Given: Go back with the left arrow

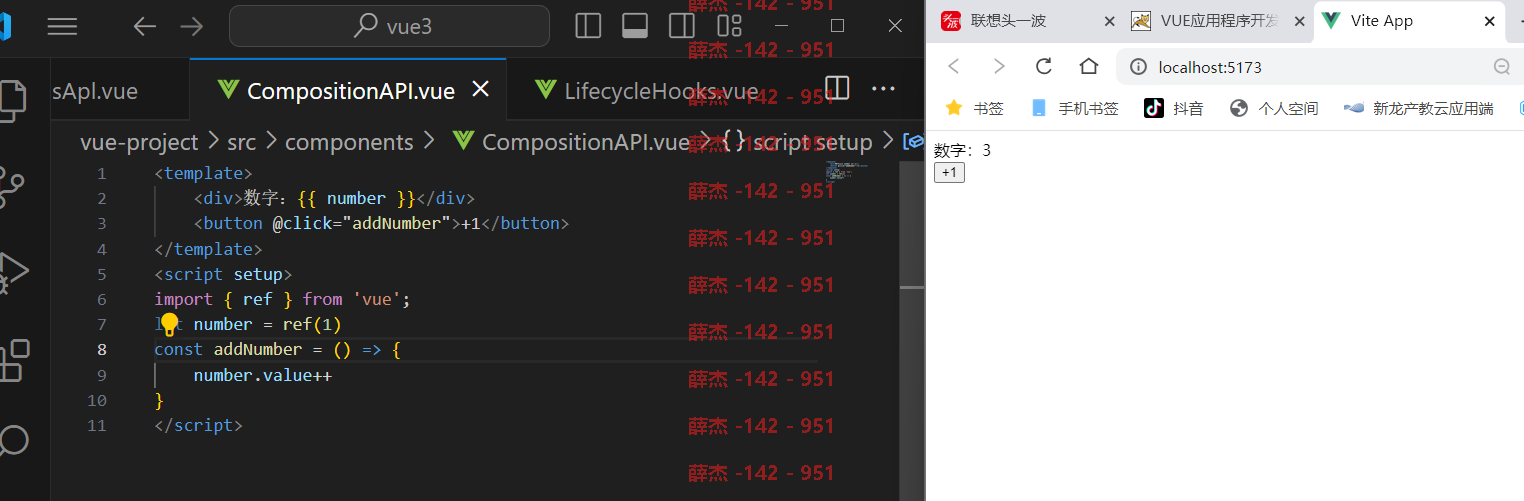Looking at the screenshot, I should pyautogui.click(x=145, y=27).
